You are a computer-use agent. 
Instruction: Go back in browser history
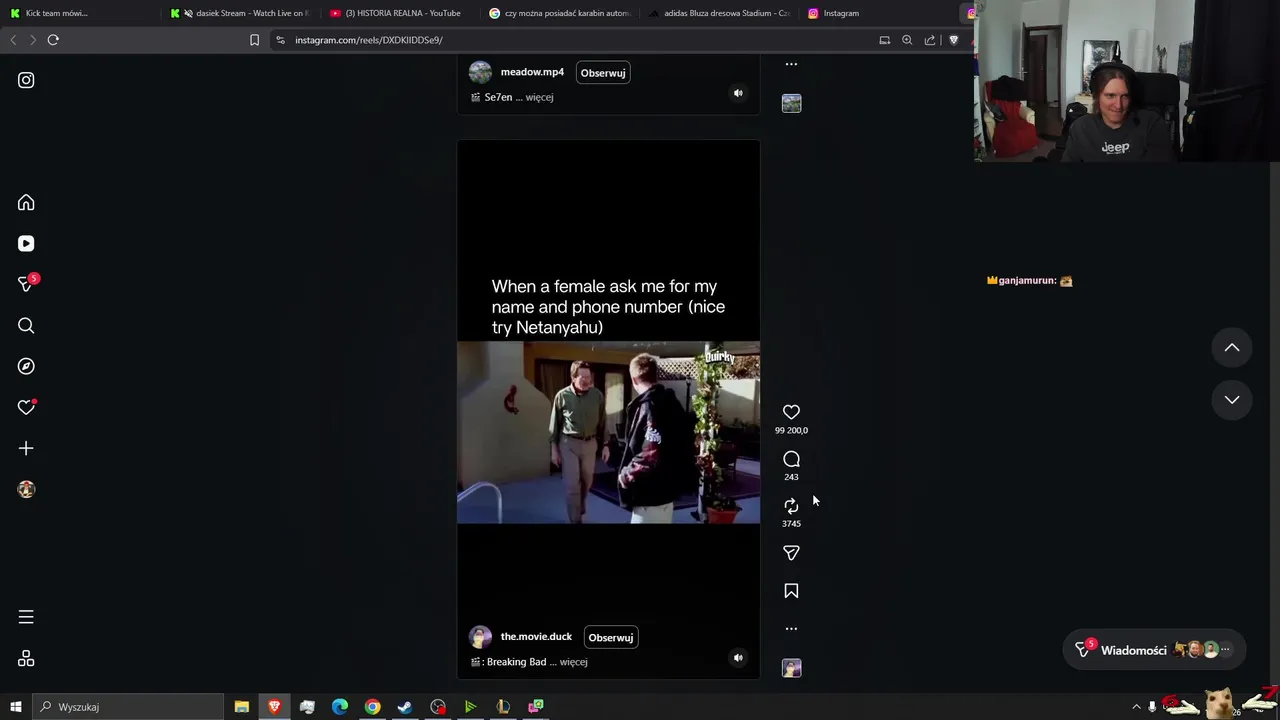tap(13, 40)
